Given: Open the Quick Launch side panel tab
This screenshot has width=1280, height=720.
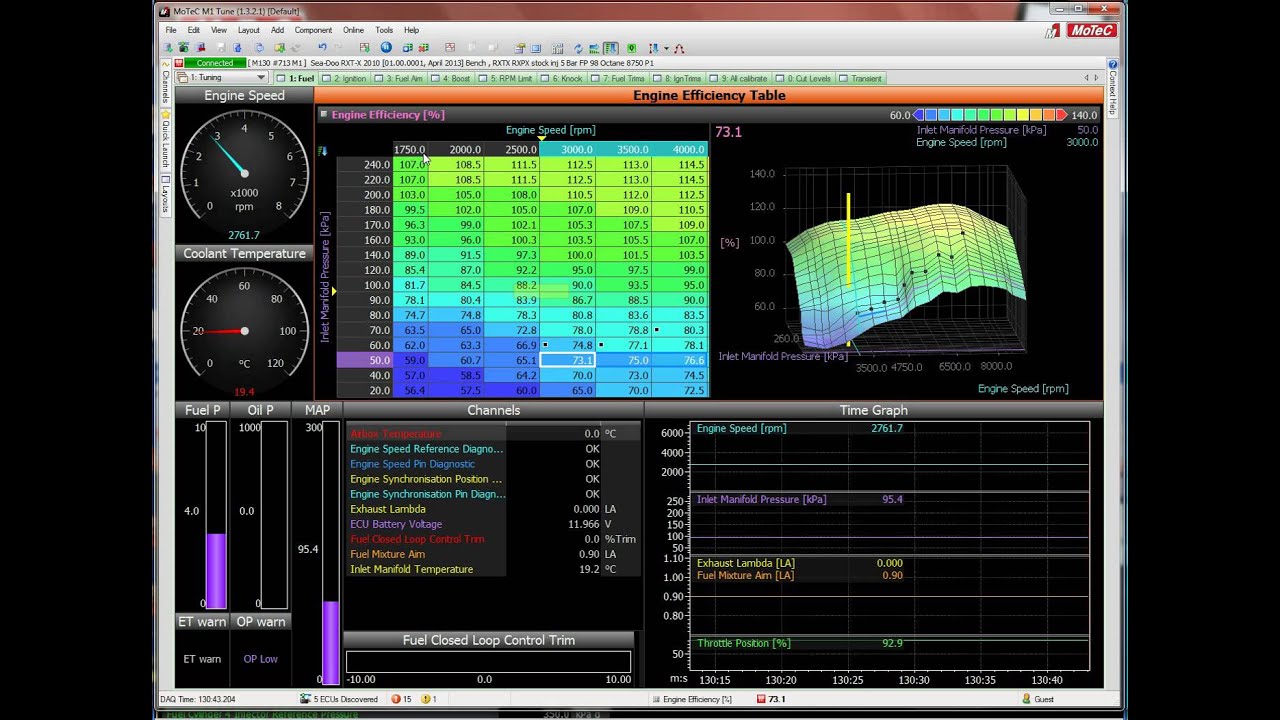Looking at the screenshot, I should [166, 139].
